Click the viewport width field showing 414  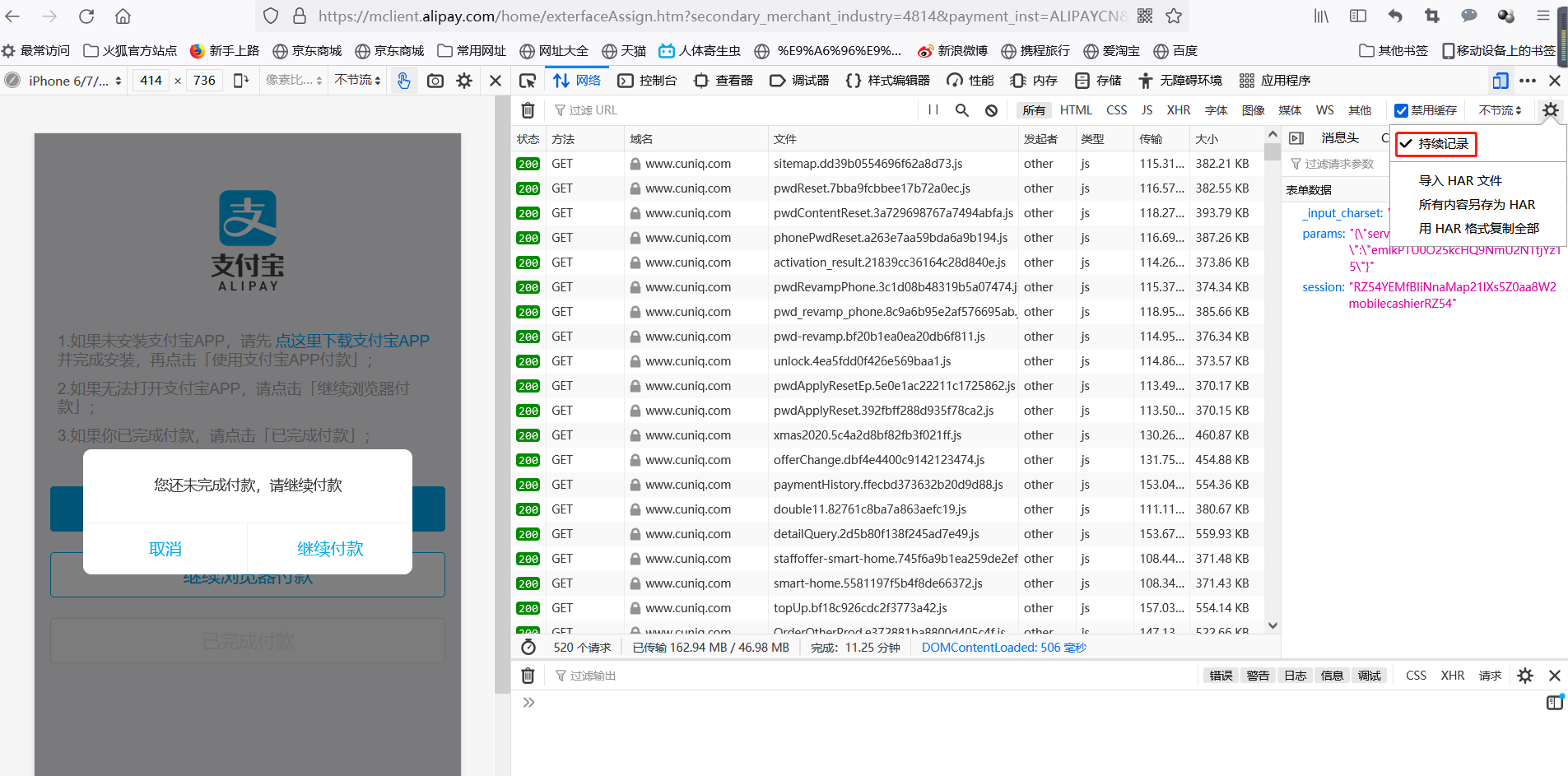(x=151, y=80)
